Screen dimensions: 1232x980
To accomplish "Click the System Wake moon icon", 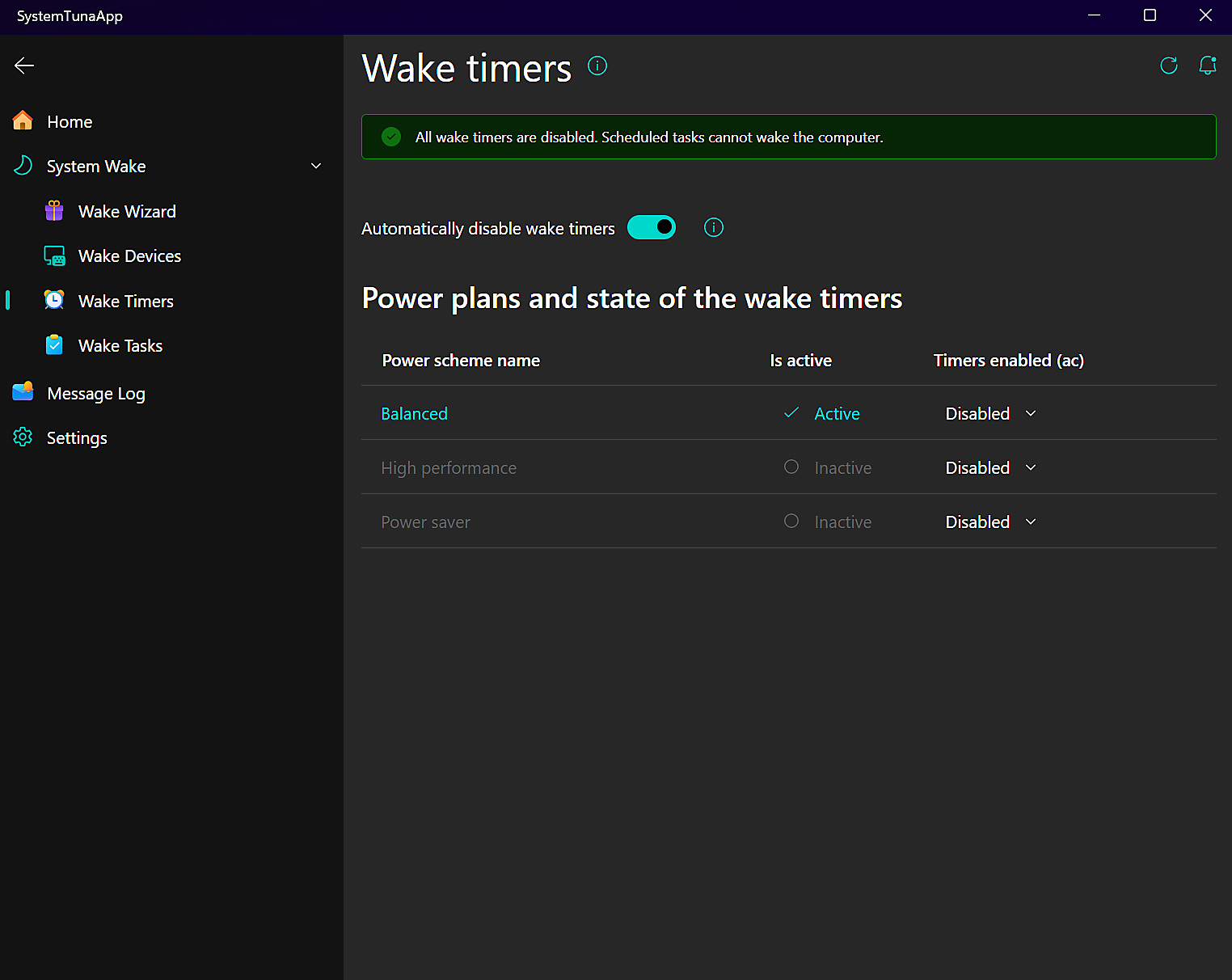I will pos(23,166).
